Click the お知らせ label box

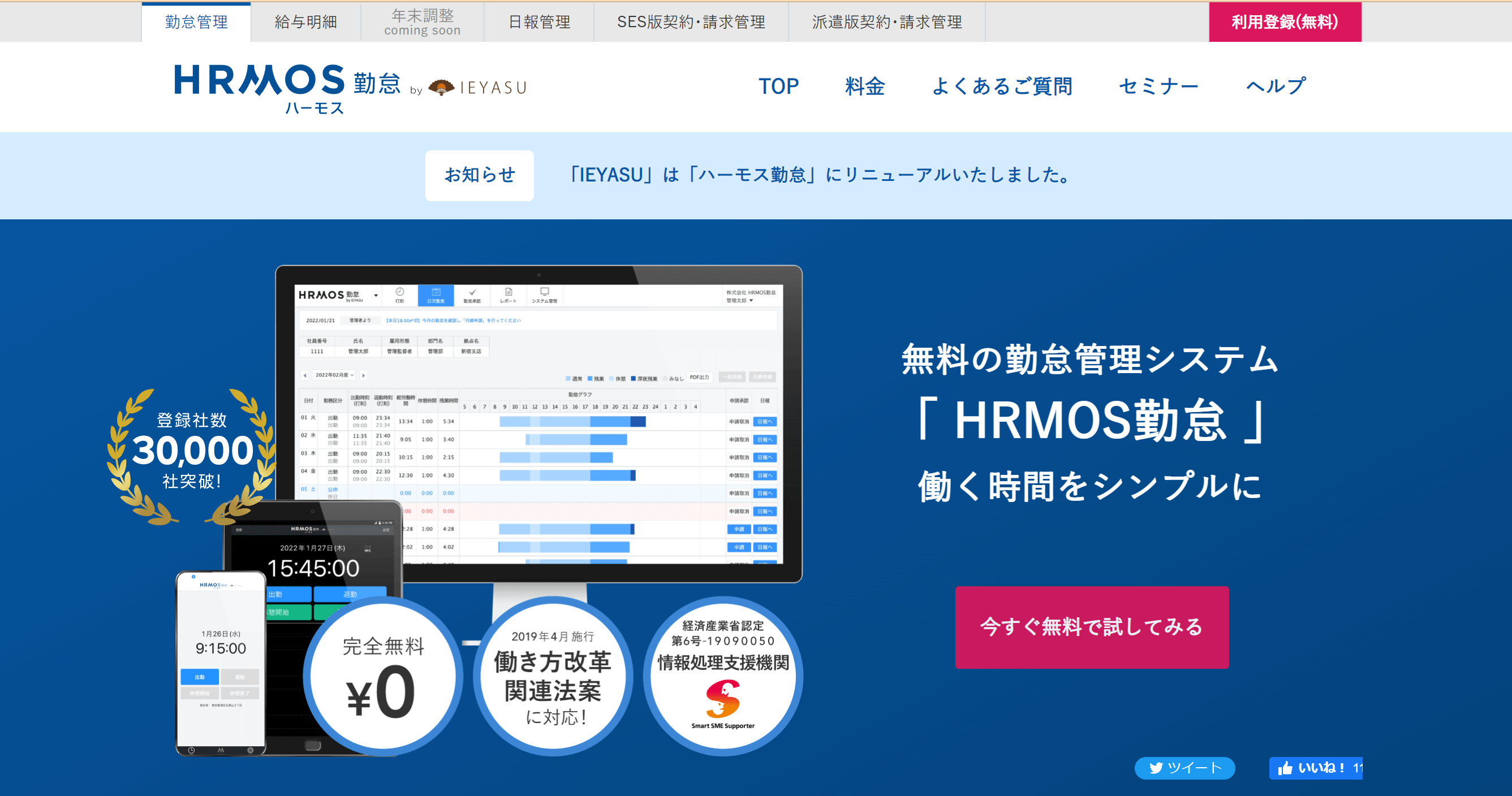[x=480, y=175]
